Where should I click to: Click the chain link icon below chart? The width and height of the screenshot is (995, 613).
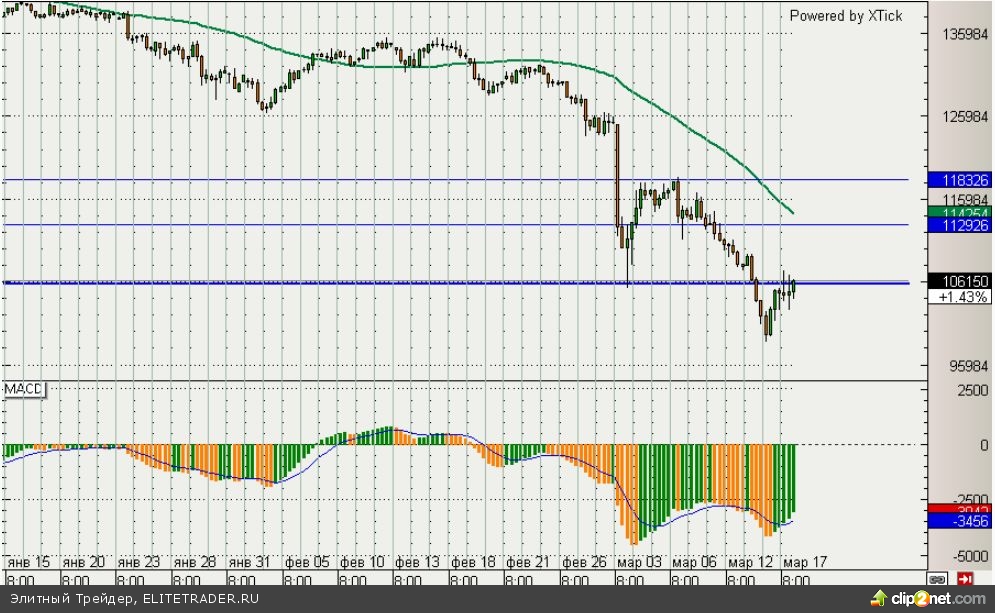(938, 578)
